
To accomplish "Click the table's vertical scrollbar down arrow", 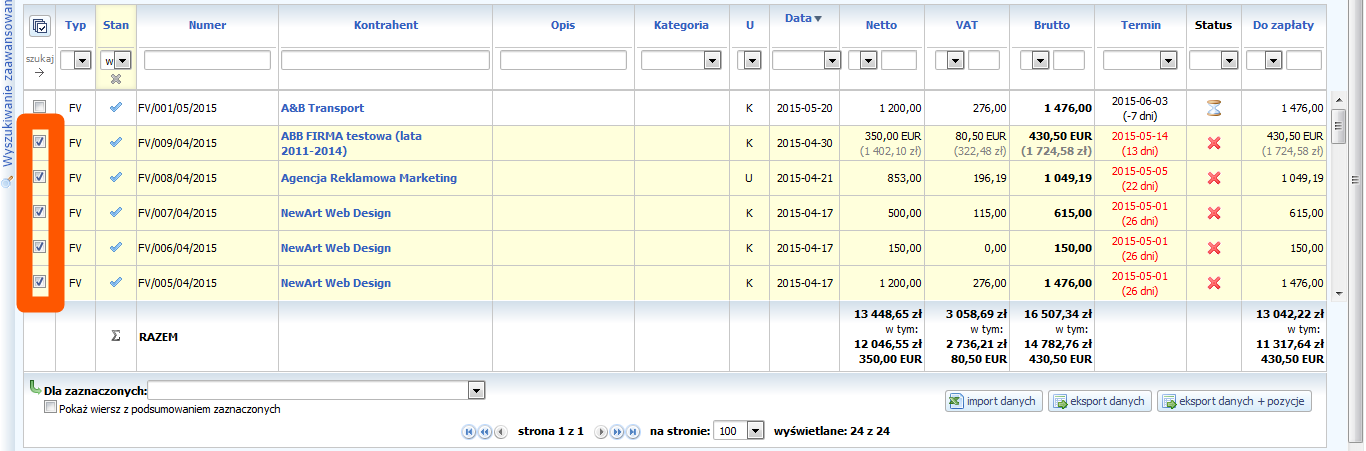I will point(1341,293).
